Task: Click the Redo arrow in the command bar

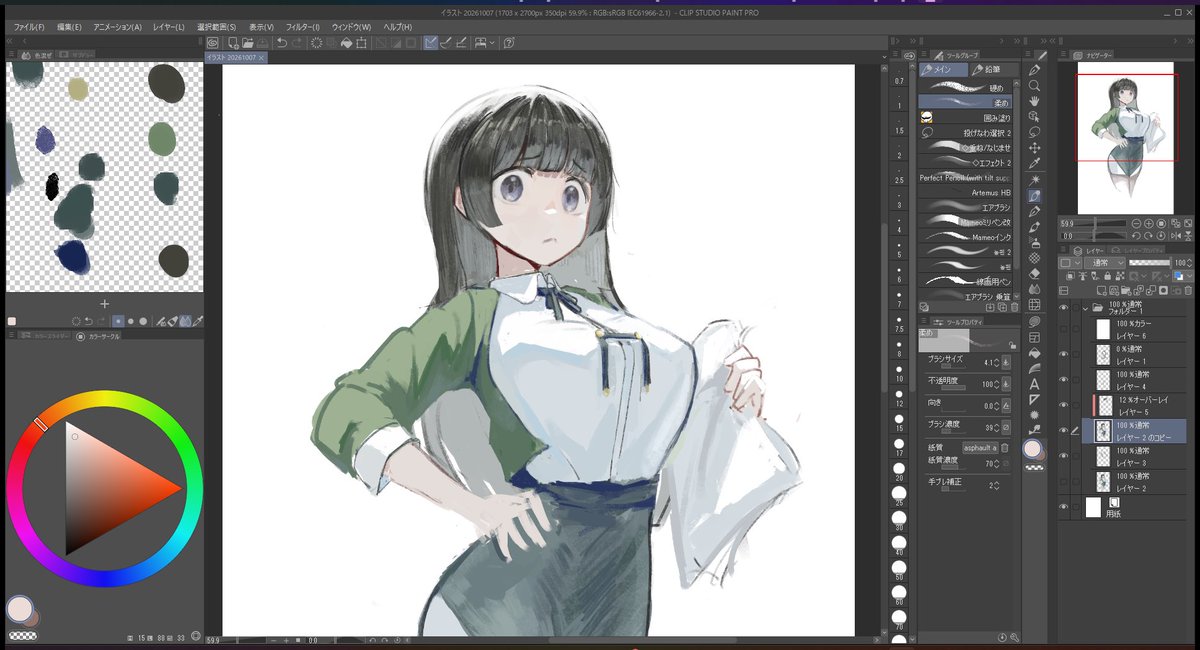Action: coord(298,43)
